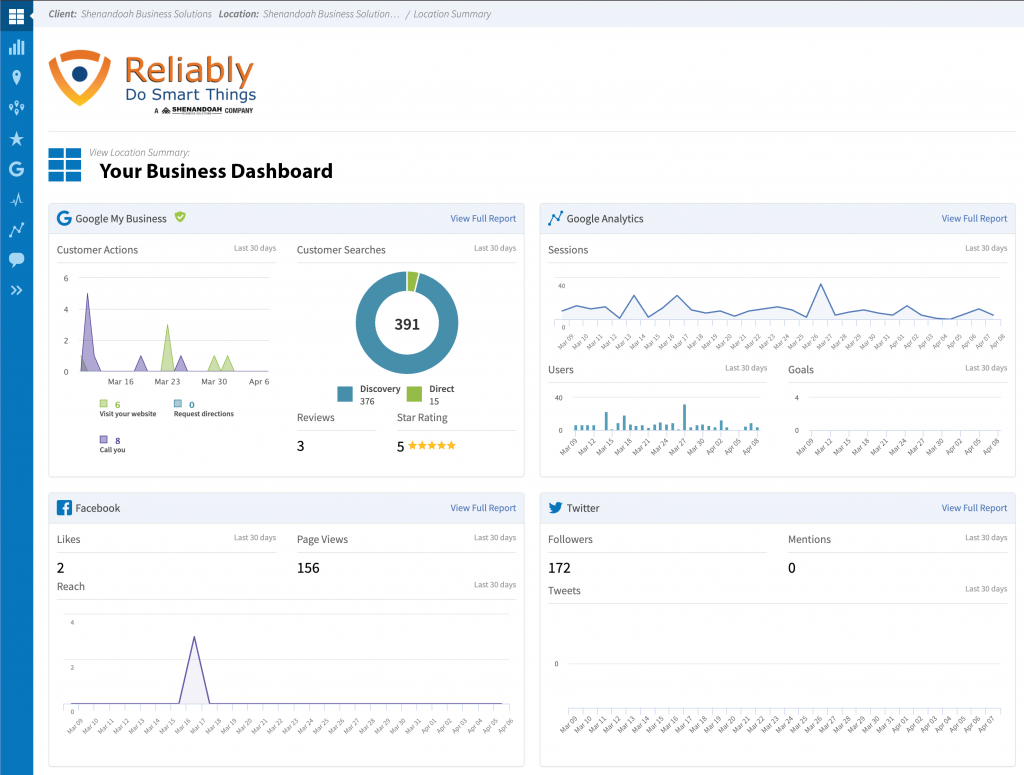Toggle Visit your website legend swatch

pos(103,403)
